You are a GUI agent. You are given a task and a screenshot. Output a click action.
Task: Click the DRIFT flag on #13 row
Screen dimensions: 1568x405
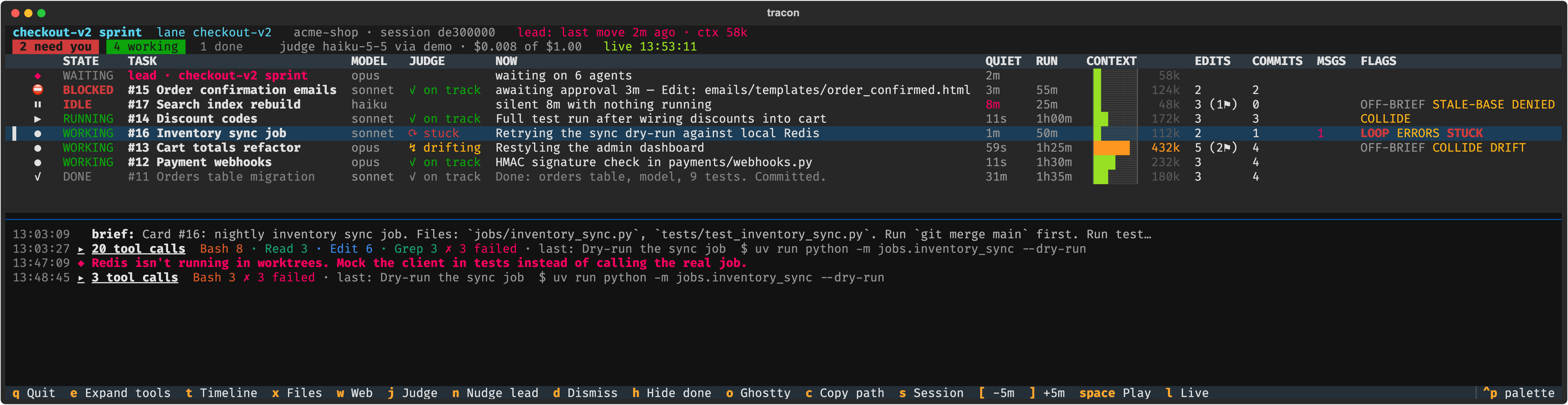[x=1508, y=148]
